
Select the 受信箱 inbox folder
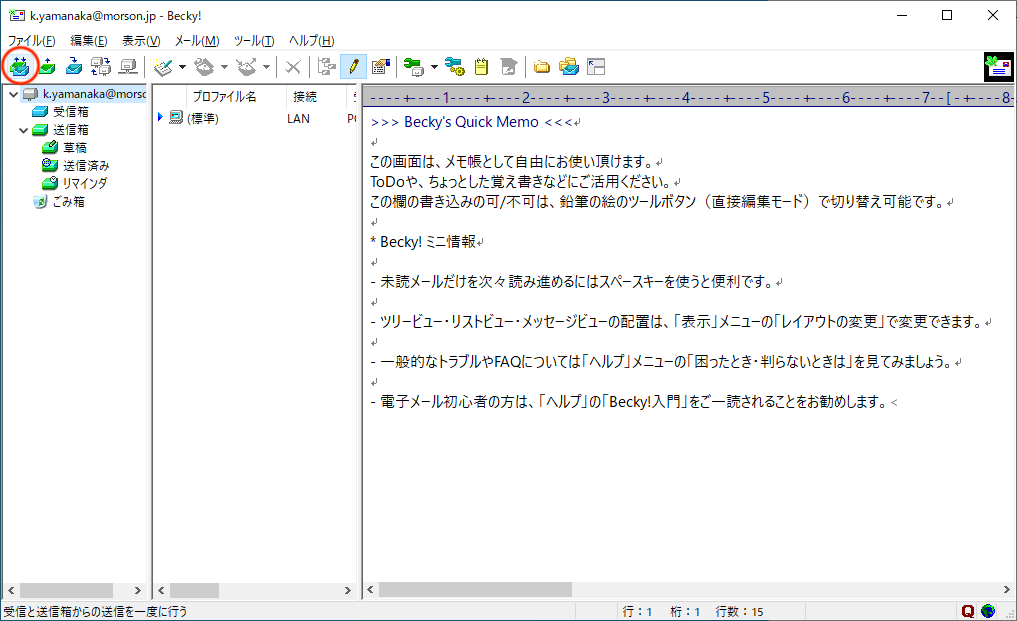[70, 112]
